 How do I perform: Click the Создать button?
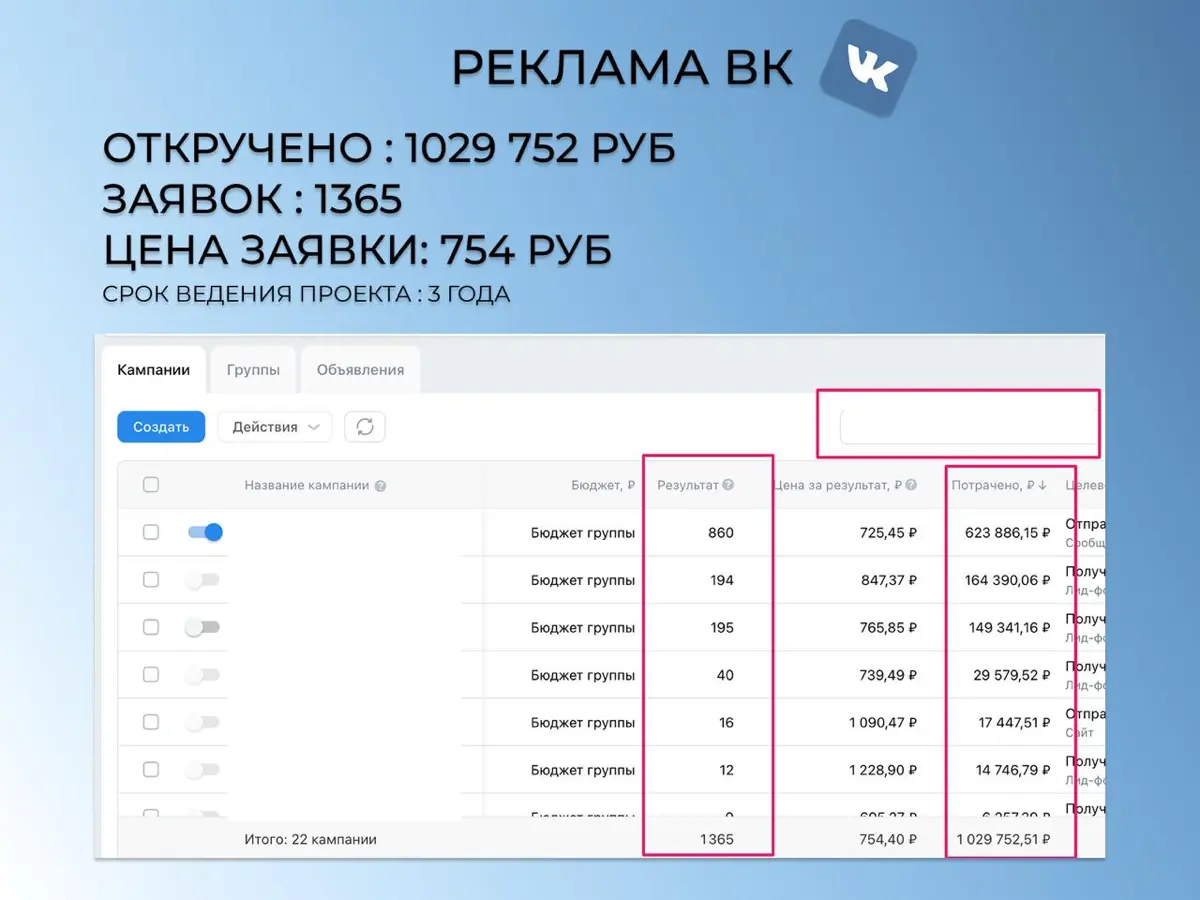pos(161,427)
